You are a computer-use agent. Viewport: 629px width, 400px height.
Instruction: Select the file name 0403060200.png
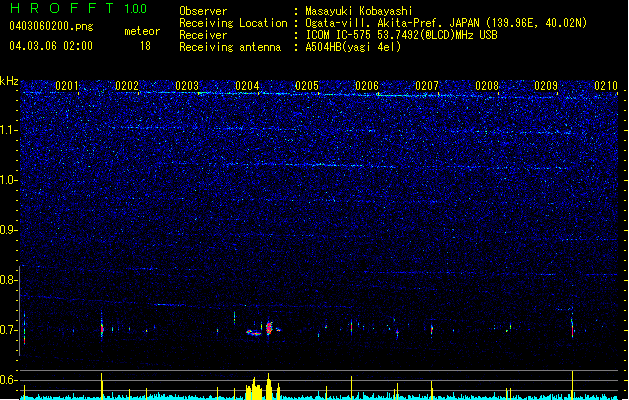(x=51, y=26)
